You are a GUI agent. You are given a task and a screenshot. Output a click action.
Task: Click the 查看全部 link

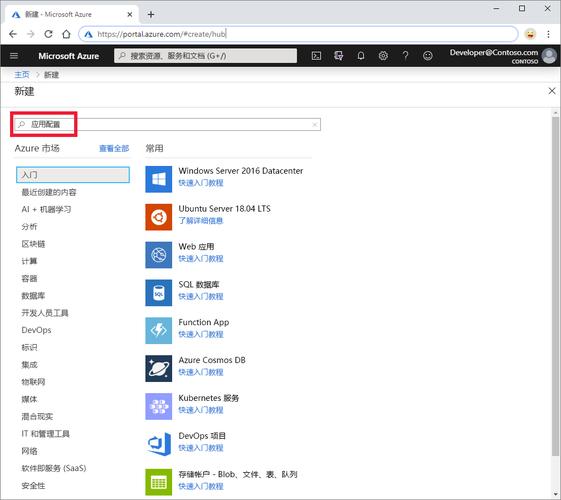tap(114, 148)
